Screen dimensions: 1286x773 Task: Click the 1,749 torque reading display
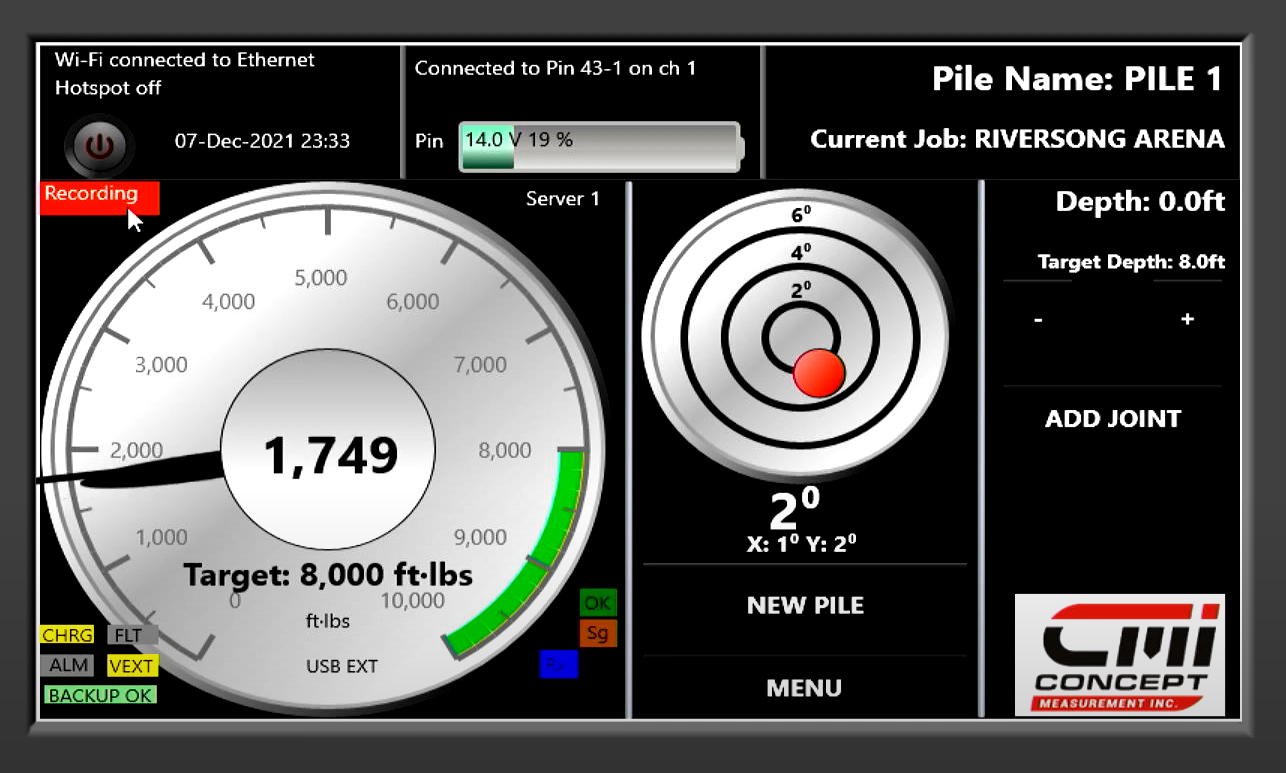[329, 456]
